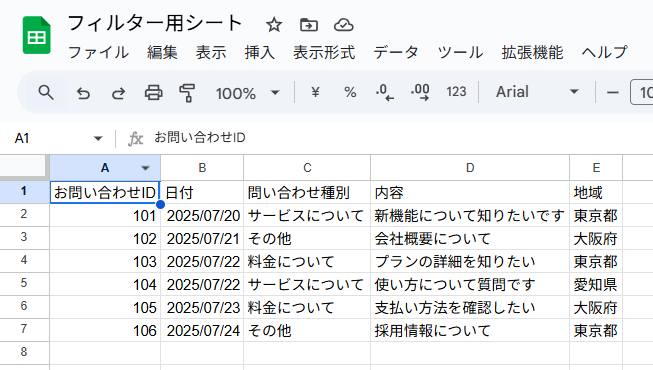The height and width of the screenshot is (370, 653).
Task: Click the A1 name box field
Action: [x=58, y=138]
